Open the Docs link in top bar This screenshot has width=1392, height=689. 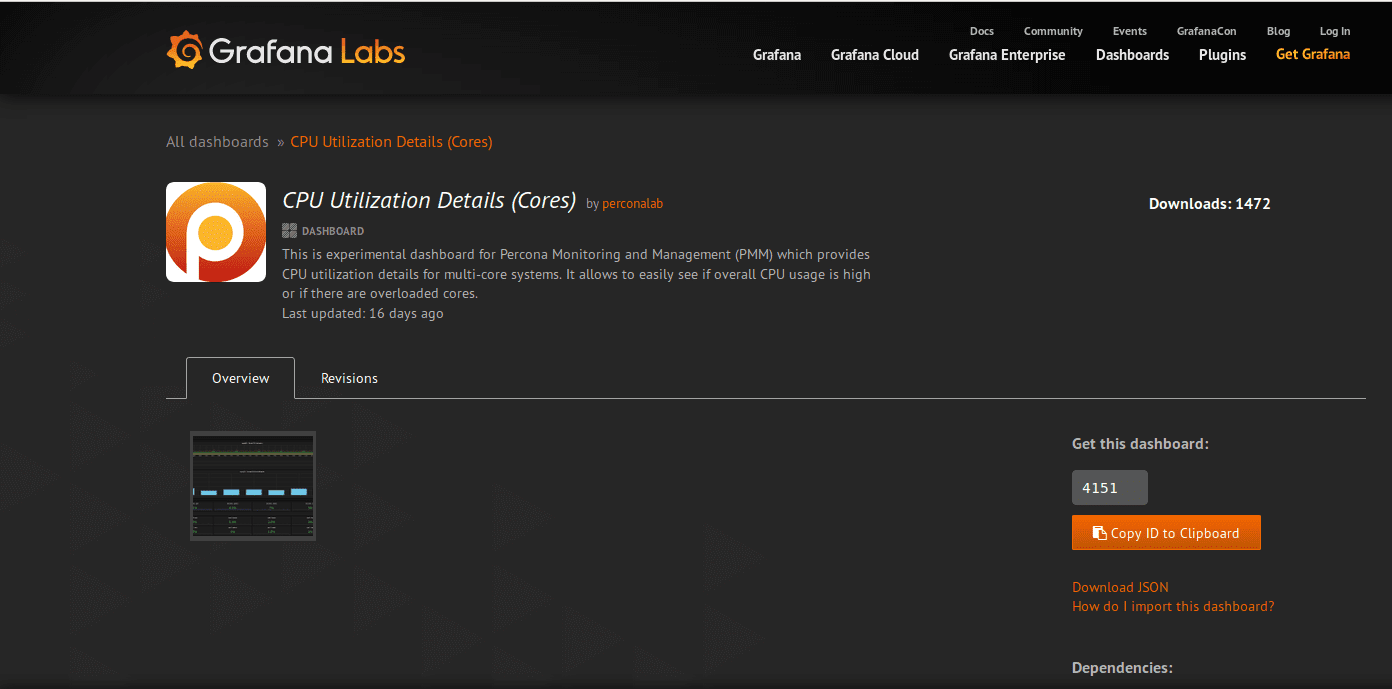982,31
